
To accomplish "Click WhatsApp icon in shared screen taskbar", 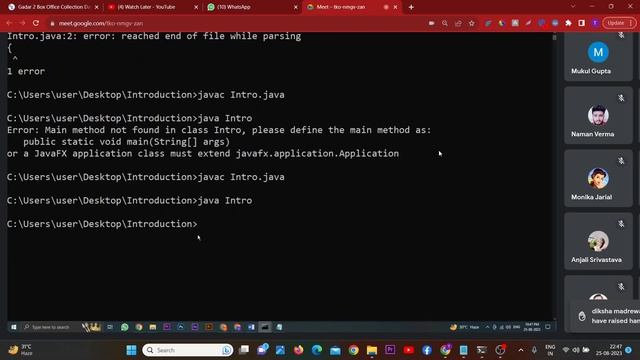I will click(124, 327).
